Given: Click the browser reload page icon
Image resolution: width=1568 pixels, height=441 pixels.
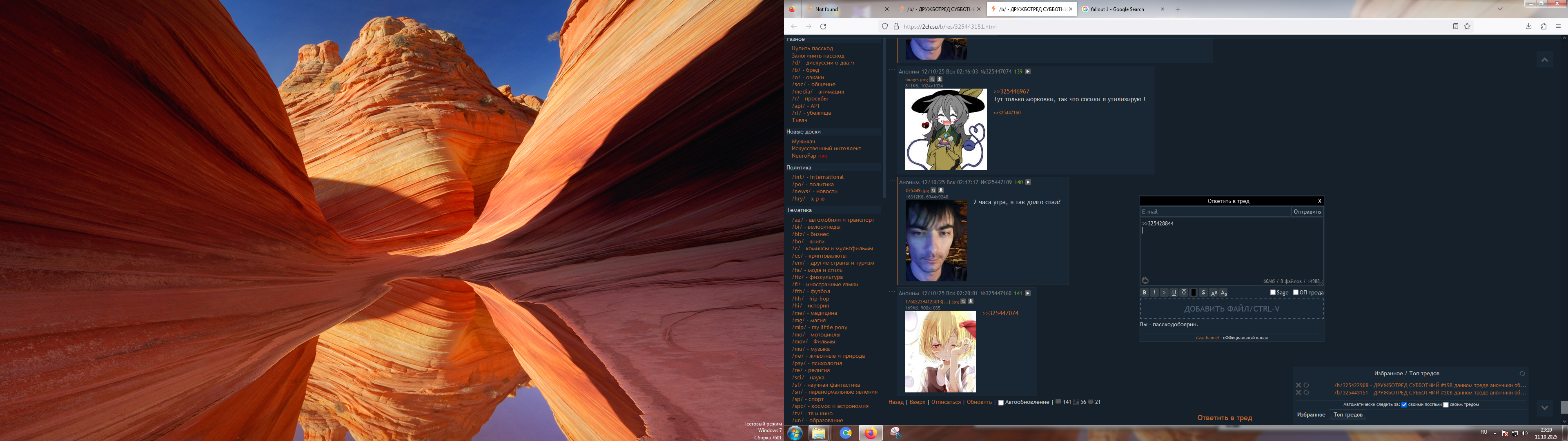Looking at the screenshot, I should coord(823,26).
